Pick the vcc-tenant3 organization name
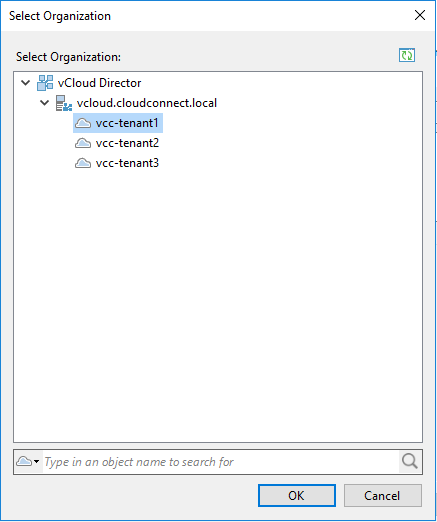 point(127,163)
